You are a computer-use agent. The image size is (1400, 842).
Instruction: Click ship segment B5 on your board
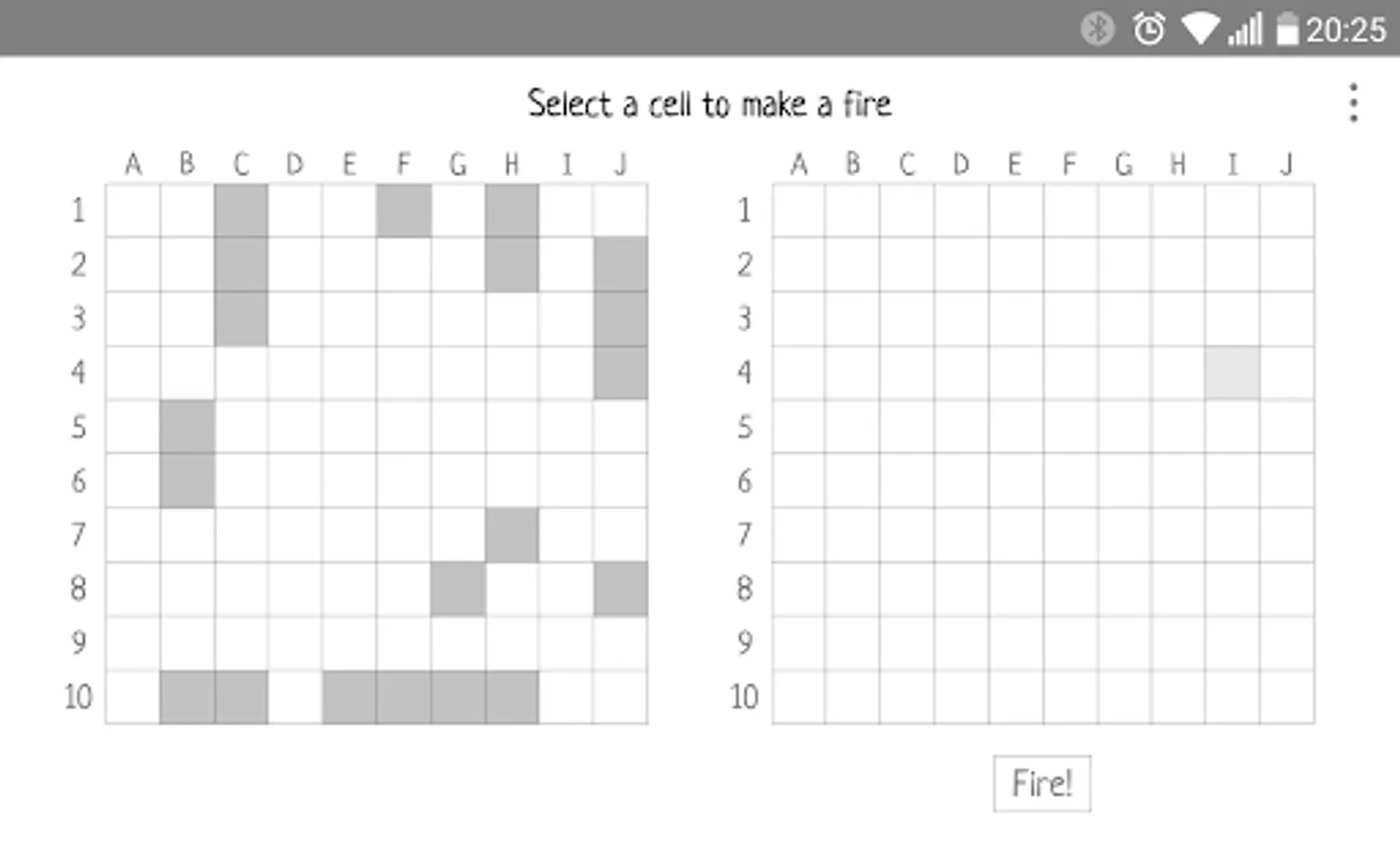[x=187, y=428]
